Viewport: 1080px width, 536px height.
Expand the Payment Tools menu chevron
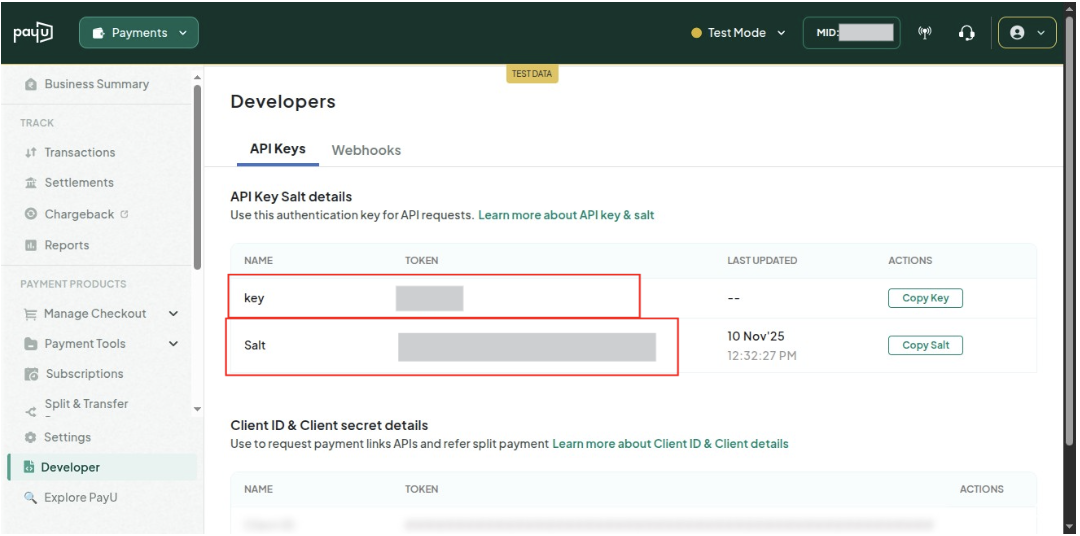click(174, 343)
